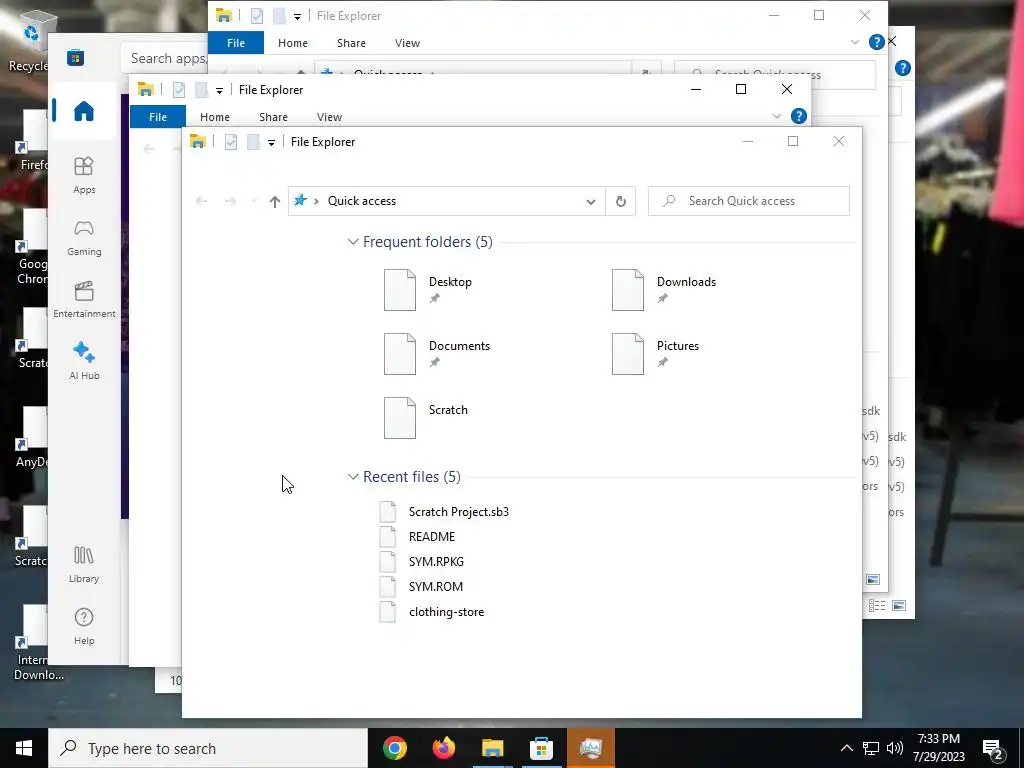Open the Pictures frequent folder
Image resolution: width=1024 pixels, height=768 pixels.
[655, 353]
